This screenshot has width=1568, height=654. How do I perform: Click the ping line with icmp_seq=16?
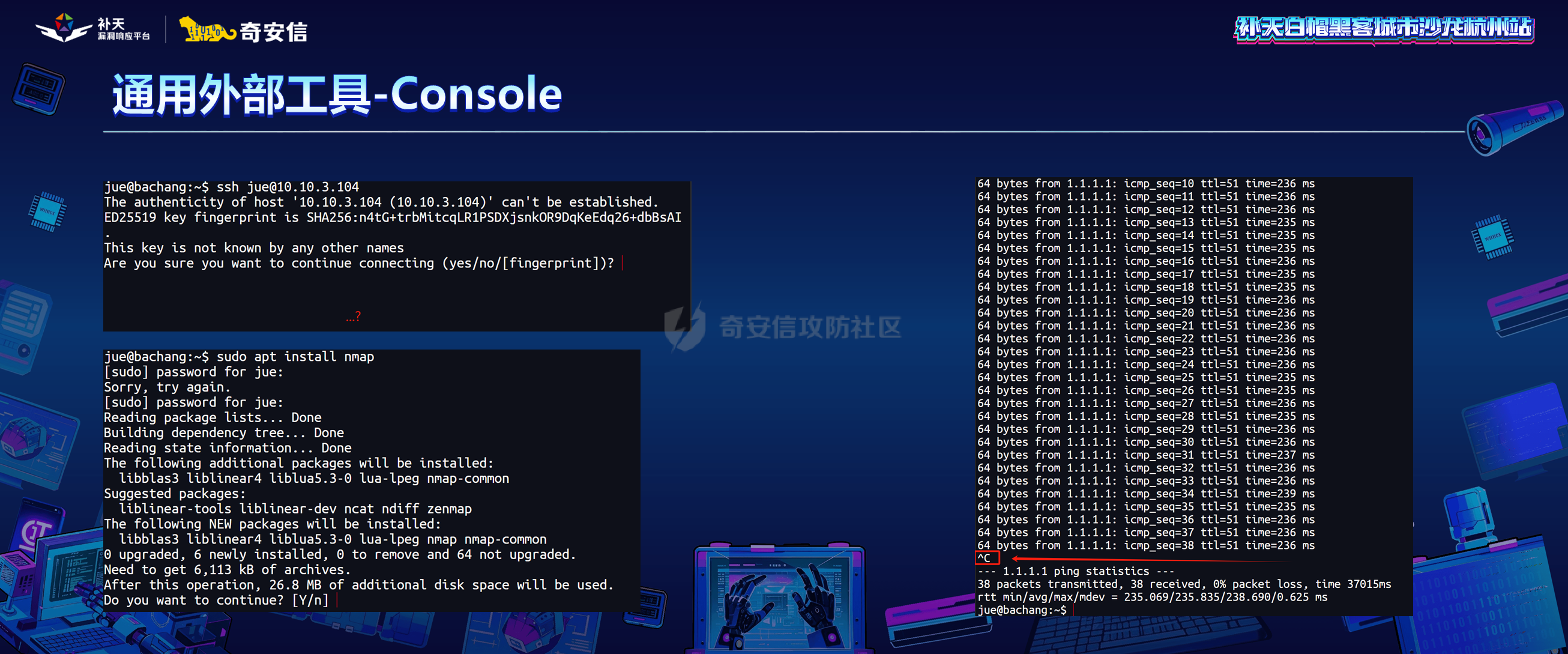click(x=1146, y=261)
